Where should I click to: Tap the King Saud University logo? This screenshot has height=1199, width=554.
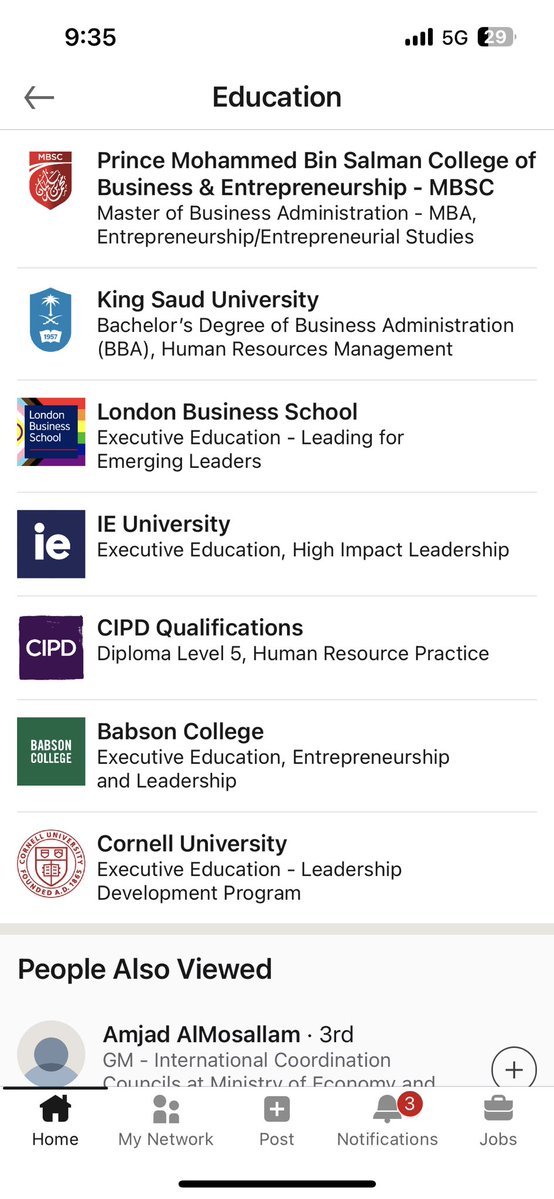[51, 320]
